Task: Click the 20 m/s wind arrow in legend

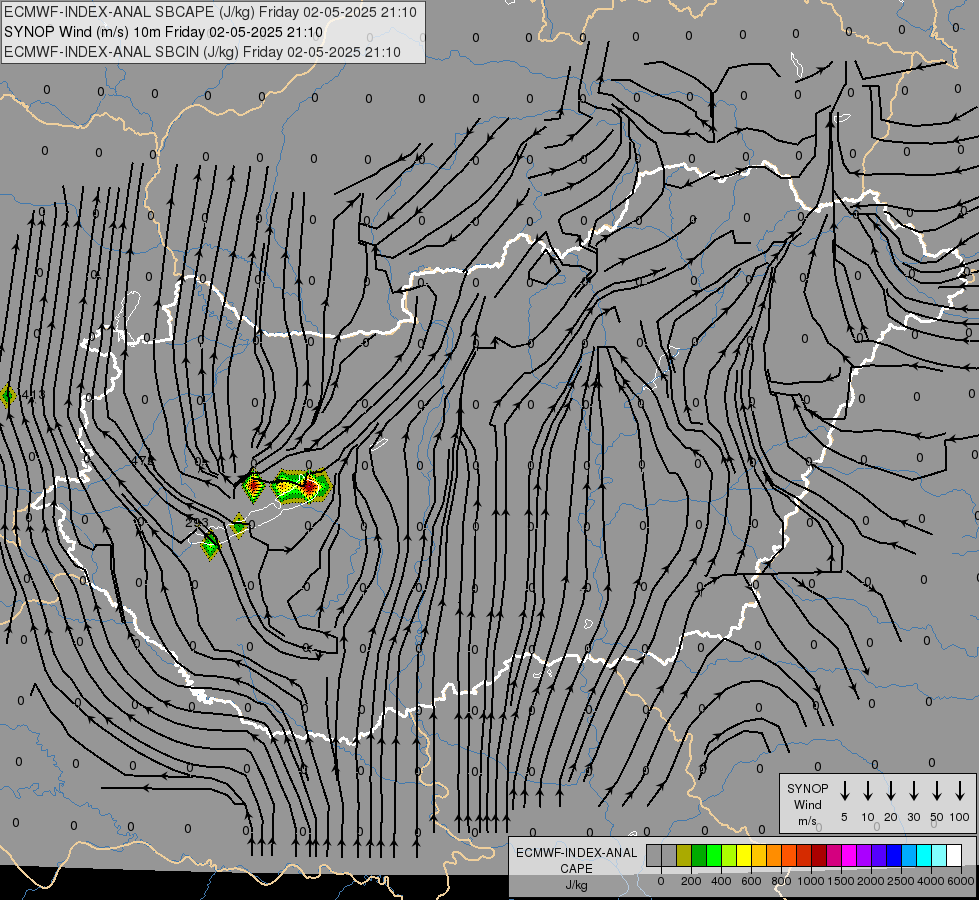Action: [890, 790]
